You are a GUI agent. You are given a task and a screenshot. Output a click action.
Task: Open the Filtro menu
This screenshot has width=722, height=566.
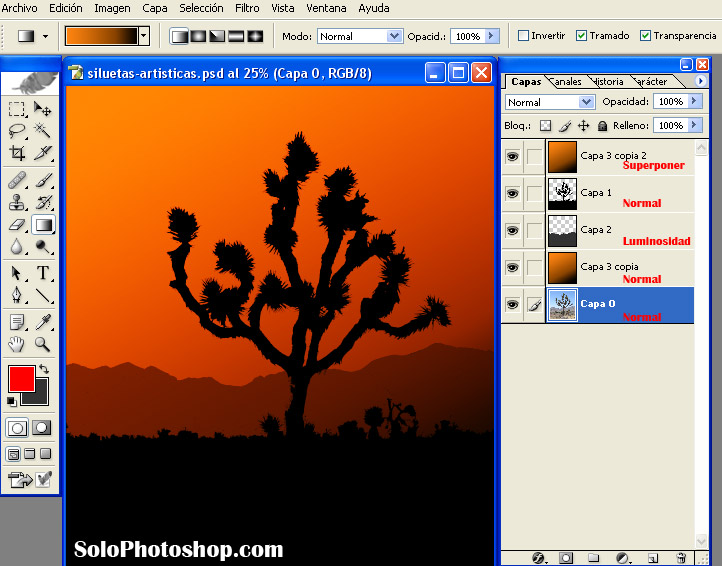(247, 8)
